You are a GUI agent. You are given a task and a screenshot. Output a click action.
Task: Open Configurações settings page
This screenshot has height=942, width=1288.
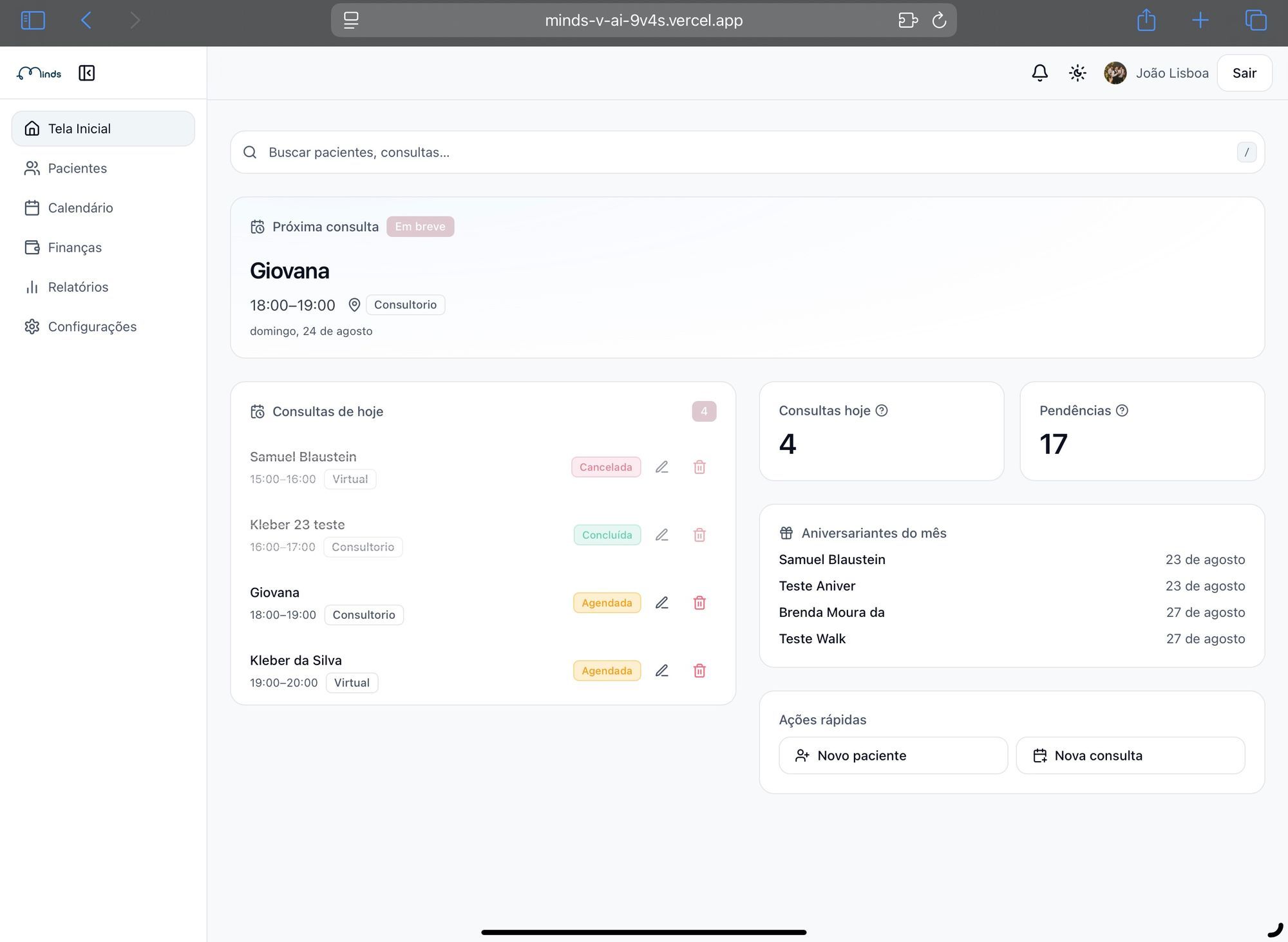pyautogui.click(x=92, y=326)
